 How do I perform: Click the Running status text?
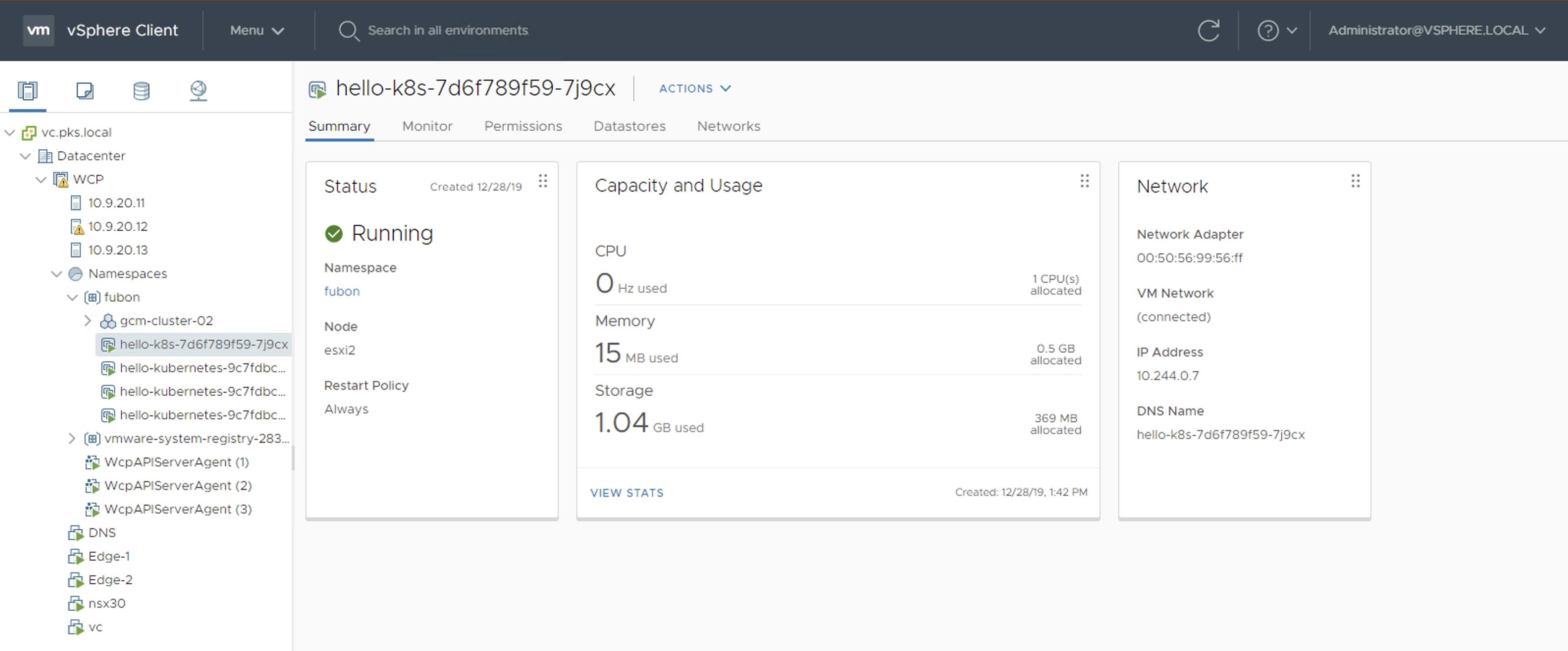coord(392,233)
